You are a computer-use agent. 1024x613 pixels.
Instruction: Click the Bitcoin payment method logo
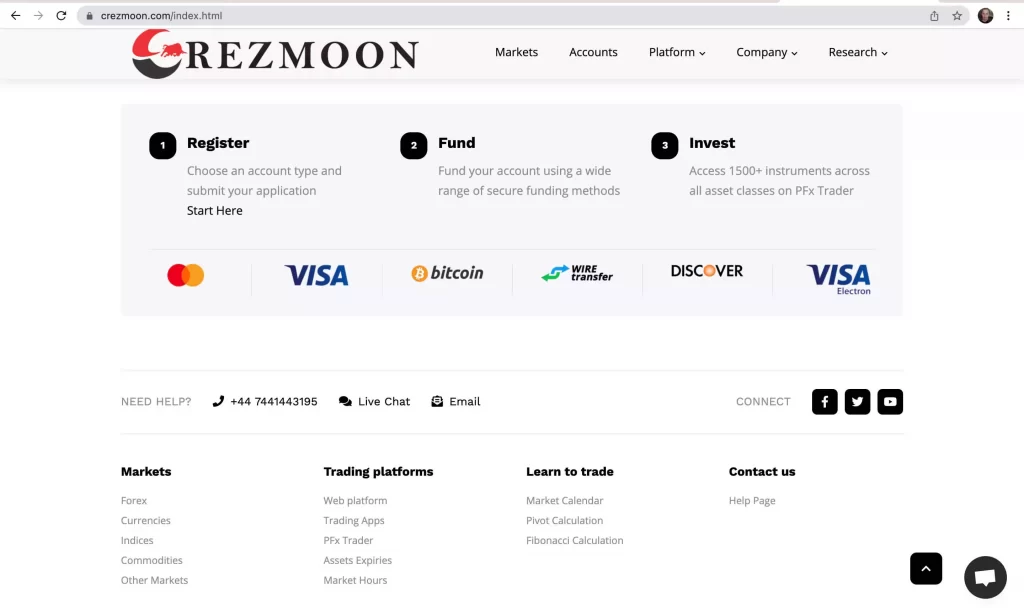pos(447,272)
